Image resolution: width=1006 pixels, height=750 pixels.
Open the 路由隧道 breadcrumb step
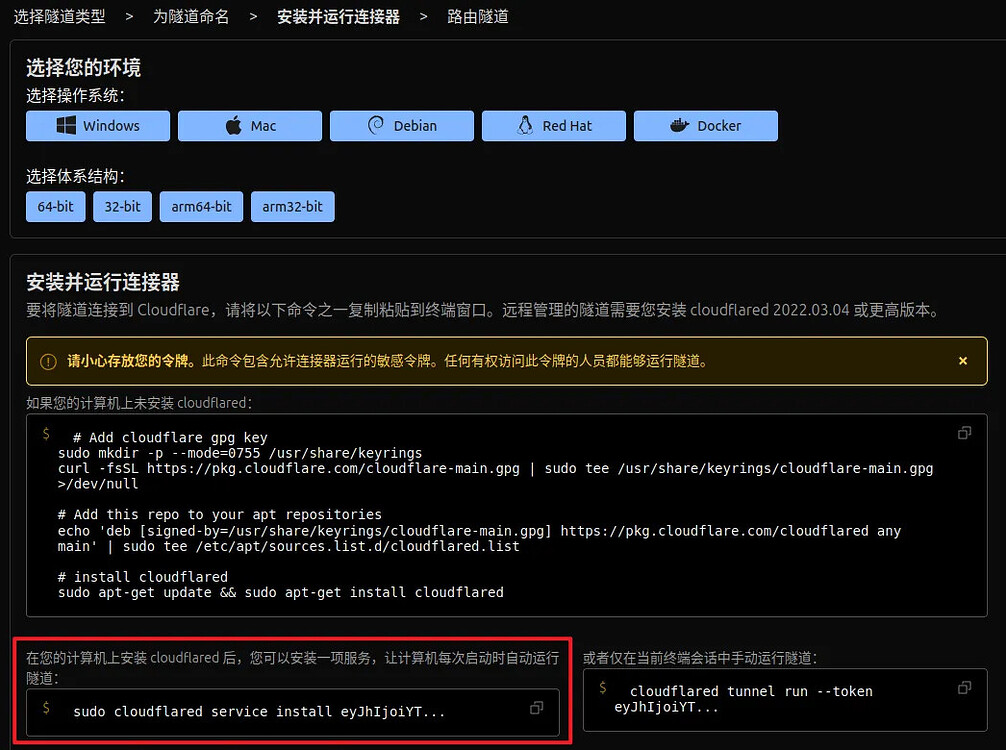point(478,17)
